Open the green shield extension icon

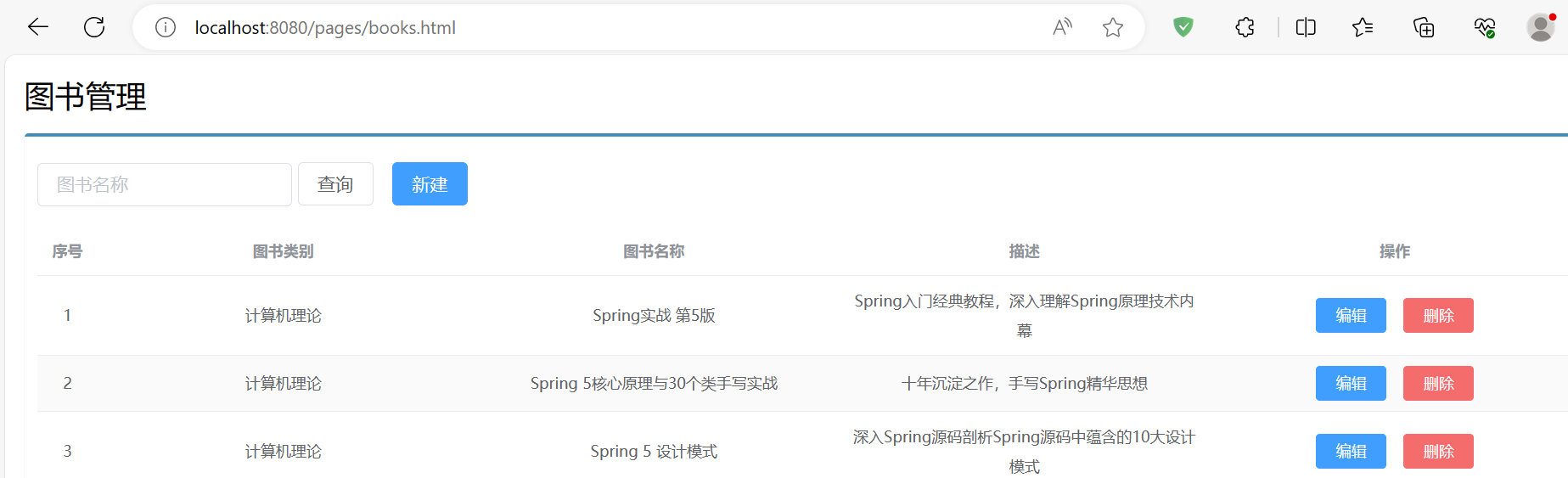[1183, 27]
